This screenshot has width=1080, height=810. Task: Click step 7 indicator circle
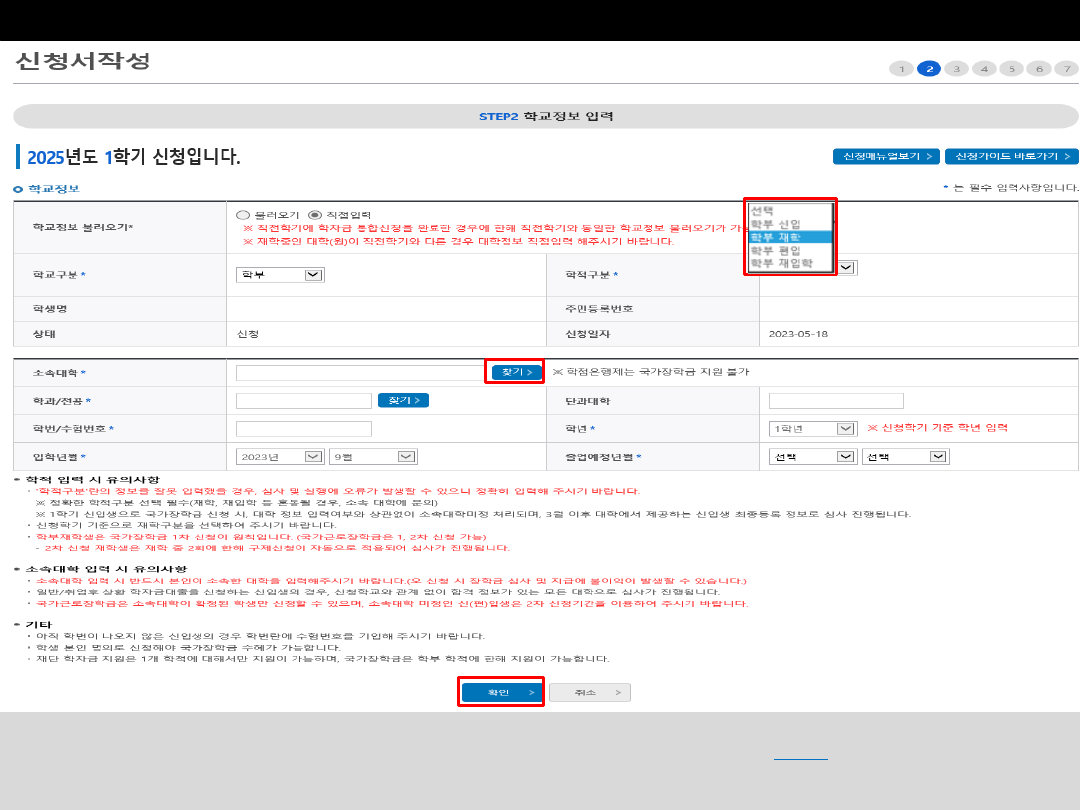(1066, 69)
